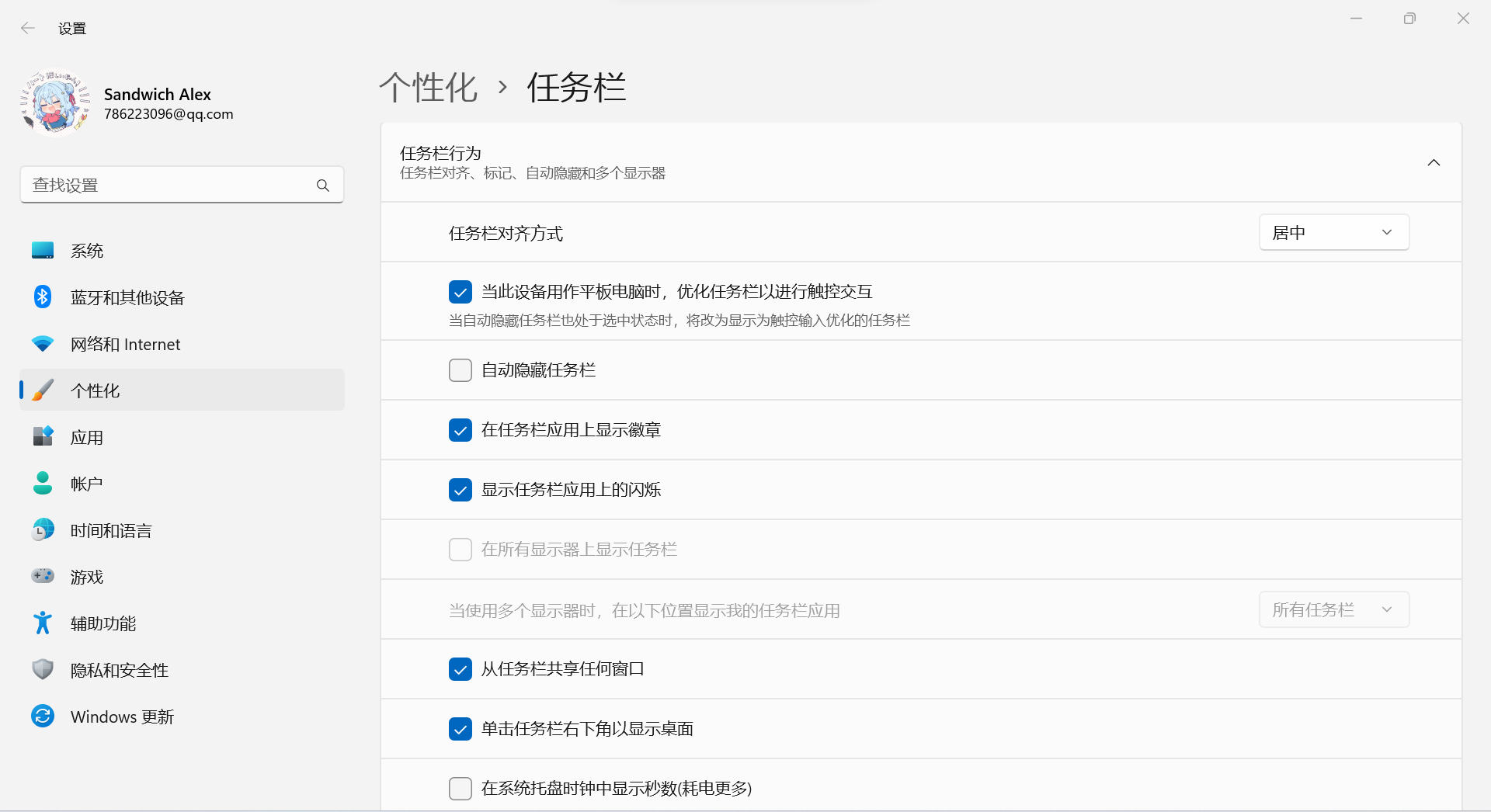This screenshot has width=1491, height=812.
Task: Disable 在任务栏应用上显示徽章
Action: (x=461, y=430)
